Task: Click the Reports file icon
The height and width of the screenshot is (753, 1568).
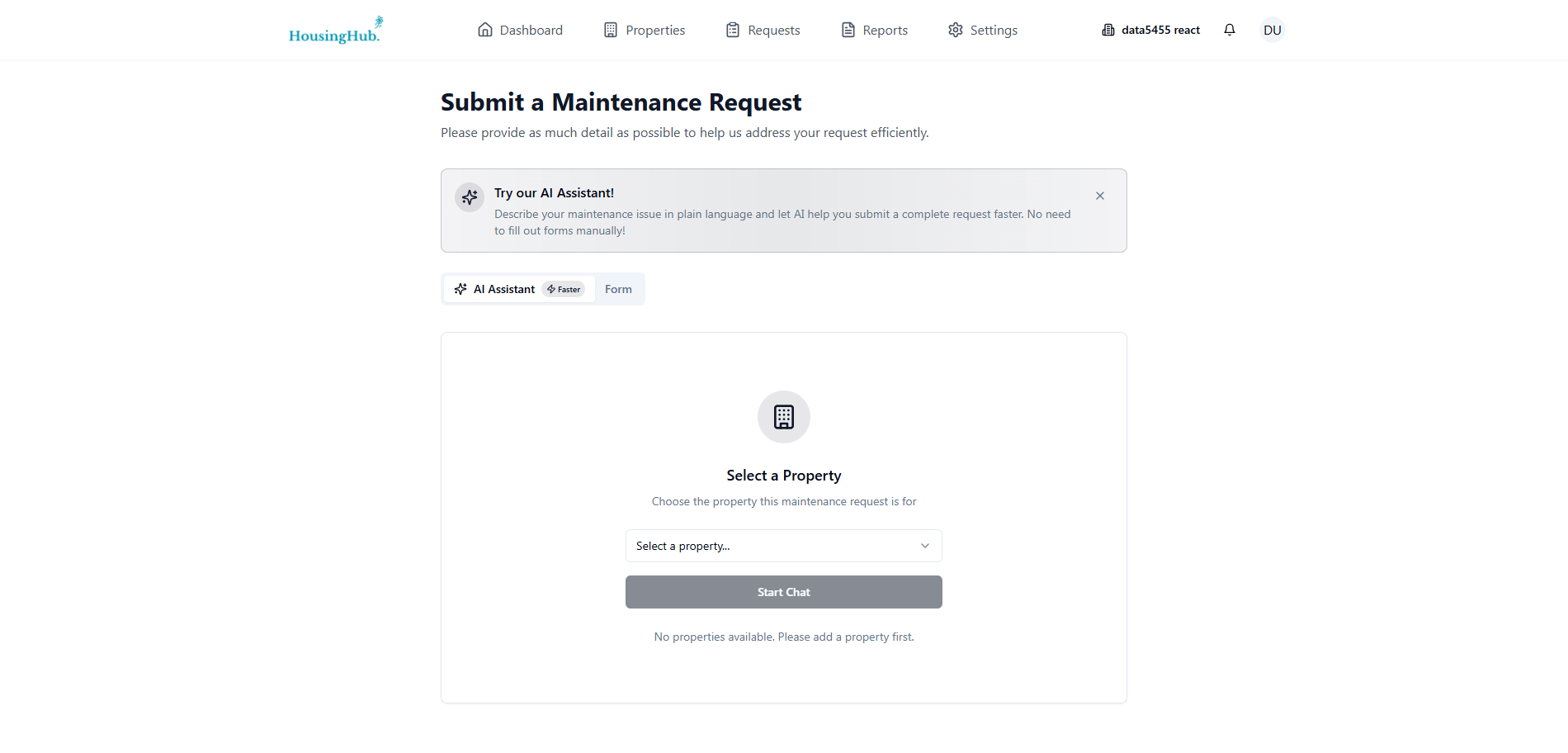Action: (x=847, y=29)
